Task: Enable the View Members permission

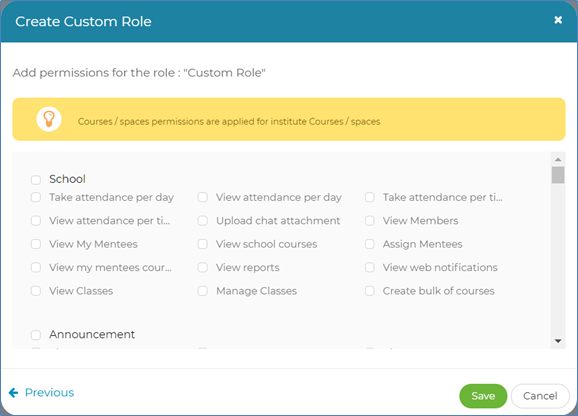Action: pyautogui.click(x=370, y=221)
